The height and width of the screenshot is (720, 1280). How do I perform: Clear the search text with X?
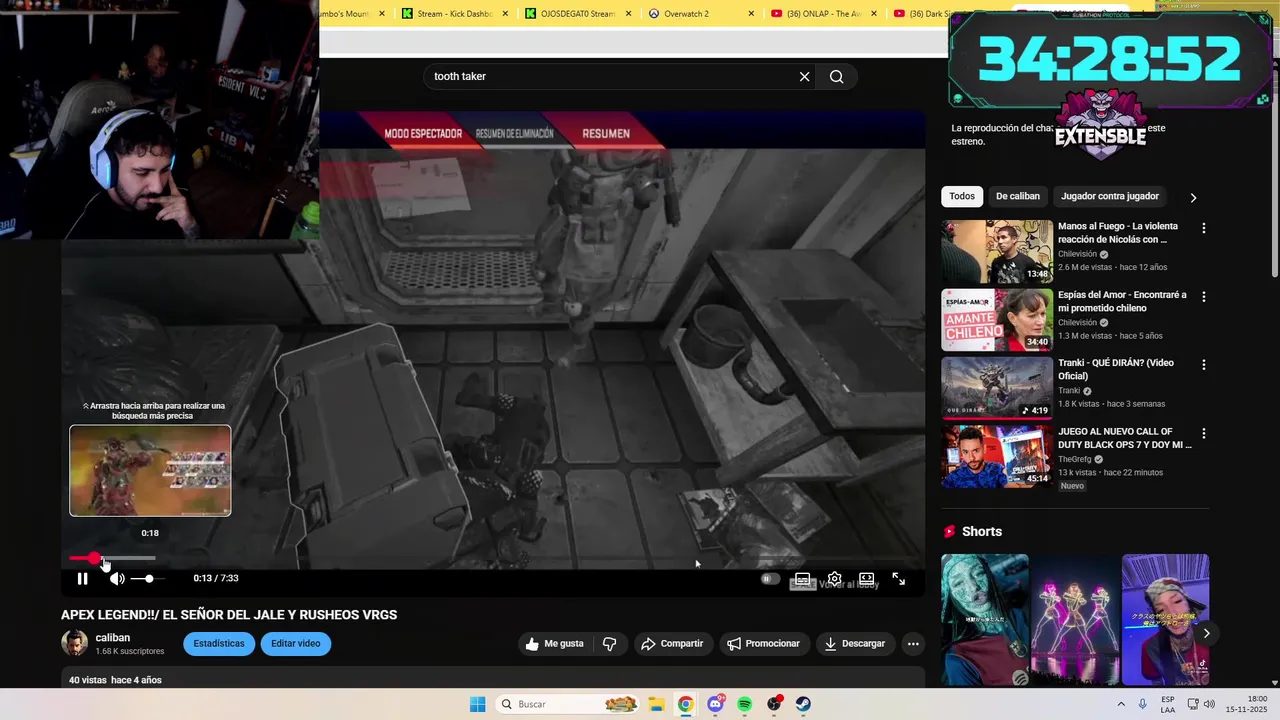click(804, 77)
